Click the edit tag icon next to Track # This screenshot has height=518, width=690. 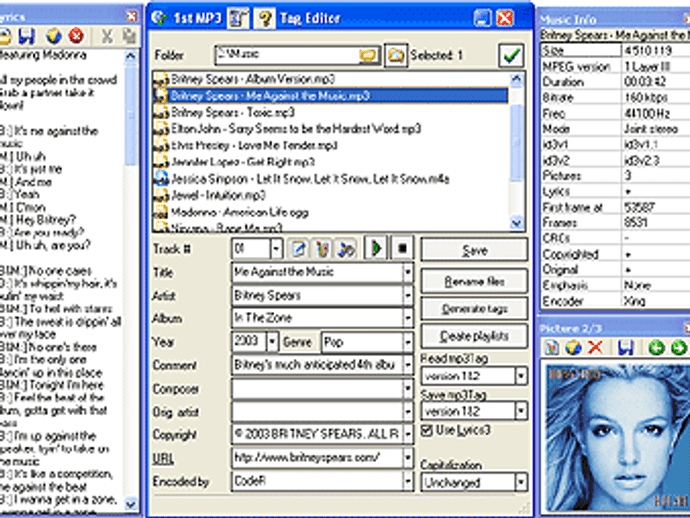click(x=299, y=249)
